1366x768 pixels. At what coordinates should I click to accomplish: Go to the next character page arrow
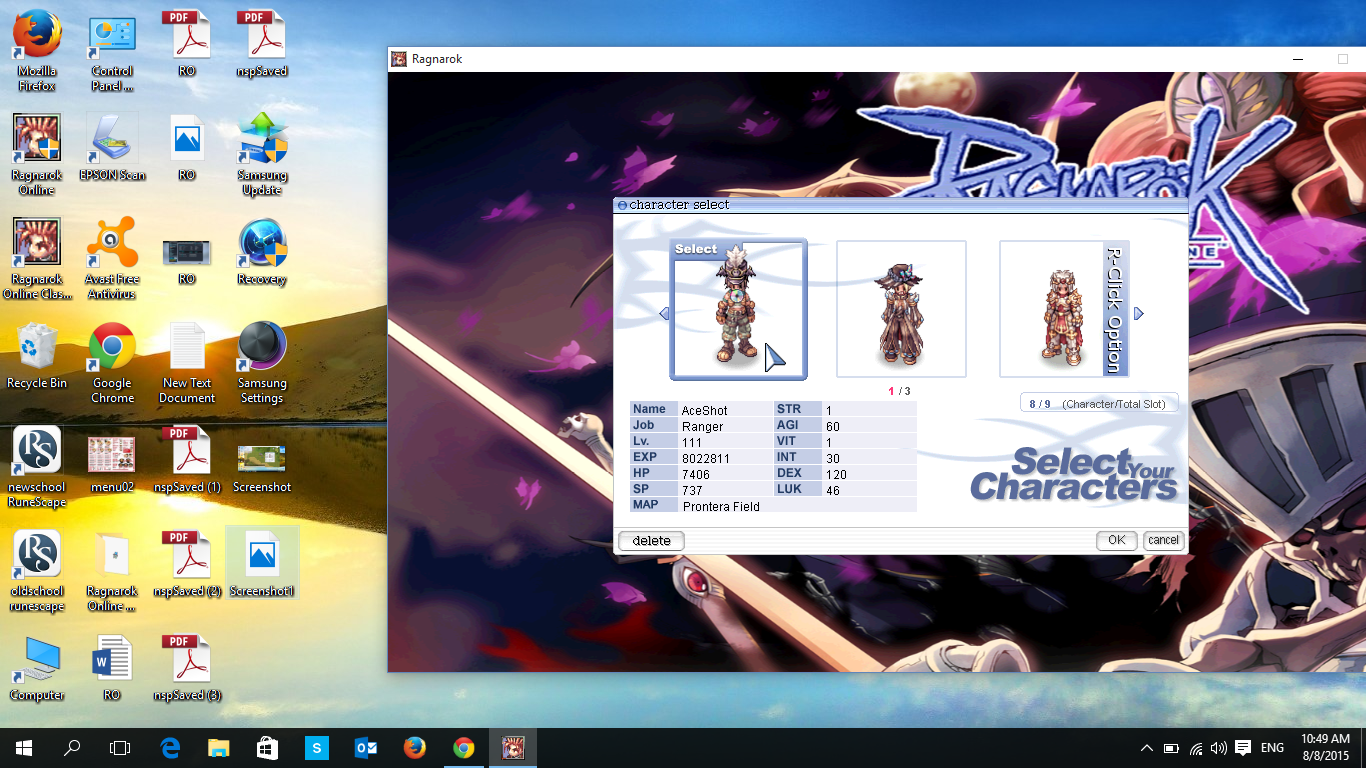(1138, 314)
